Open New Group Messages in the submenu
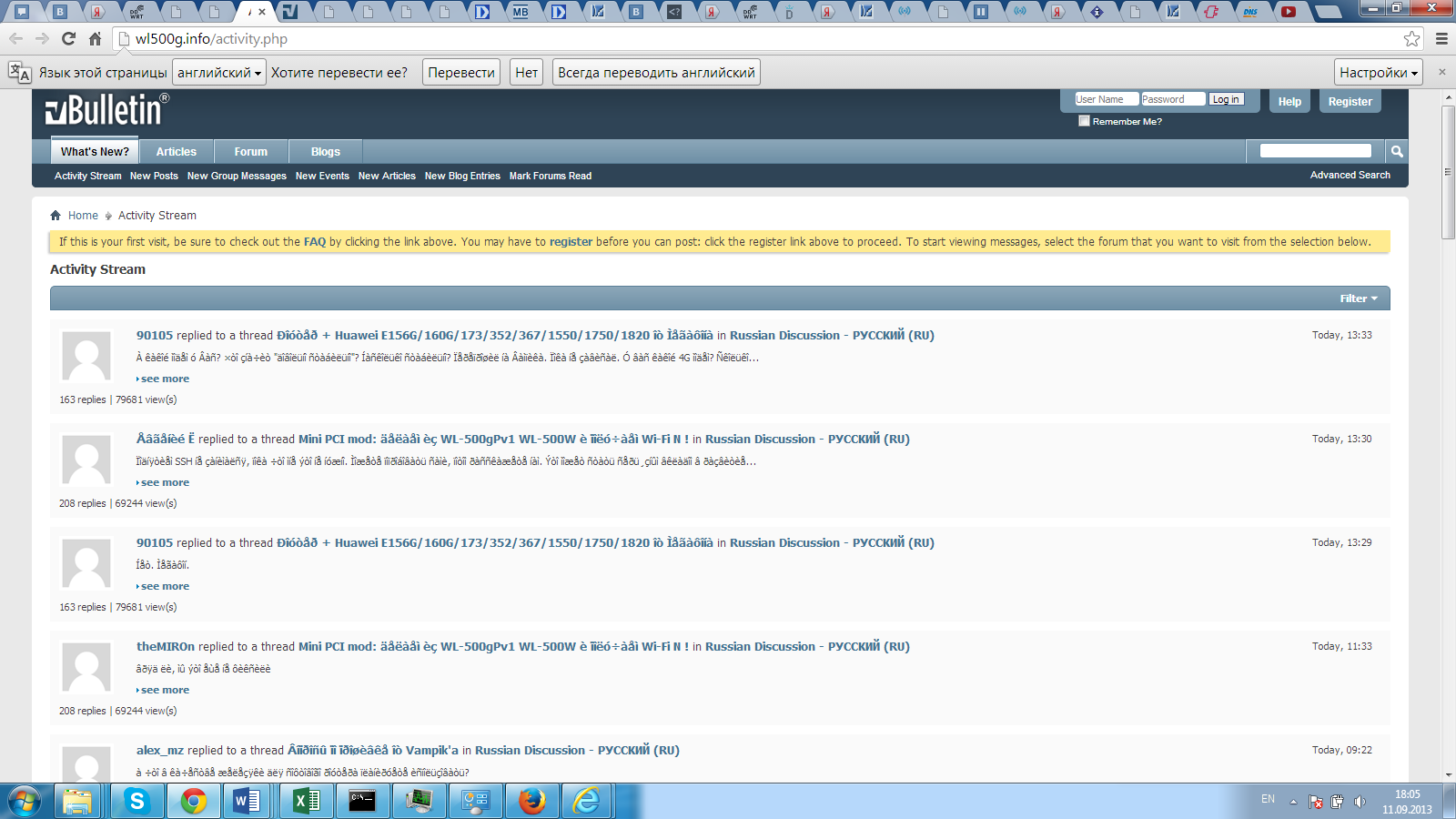 [237, 176]
